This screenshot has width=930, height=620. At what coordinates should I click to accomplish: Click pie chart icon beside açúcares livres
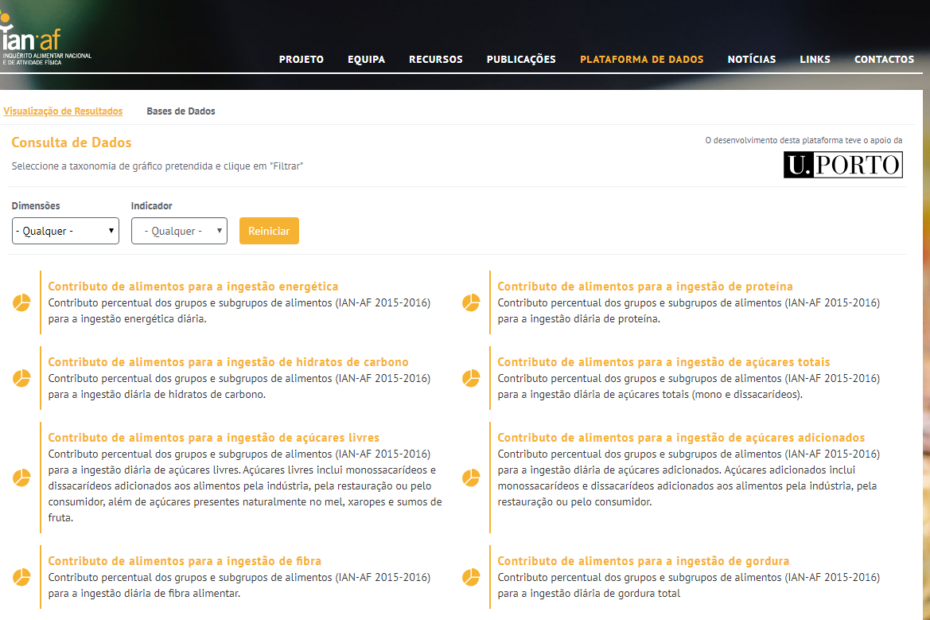[x=21, y=478]
